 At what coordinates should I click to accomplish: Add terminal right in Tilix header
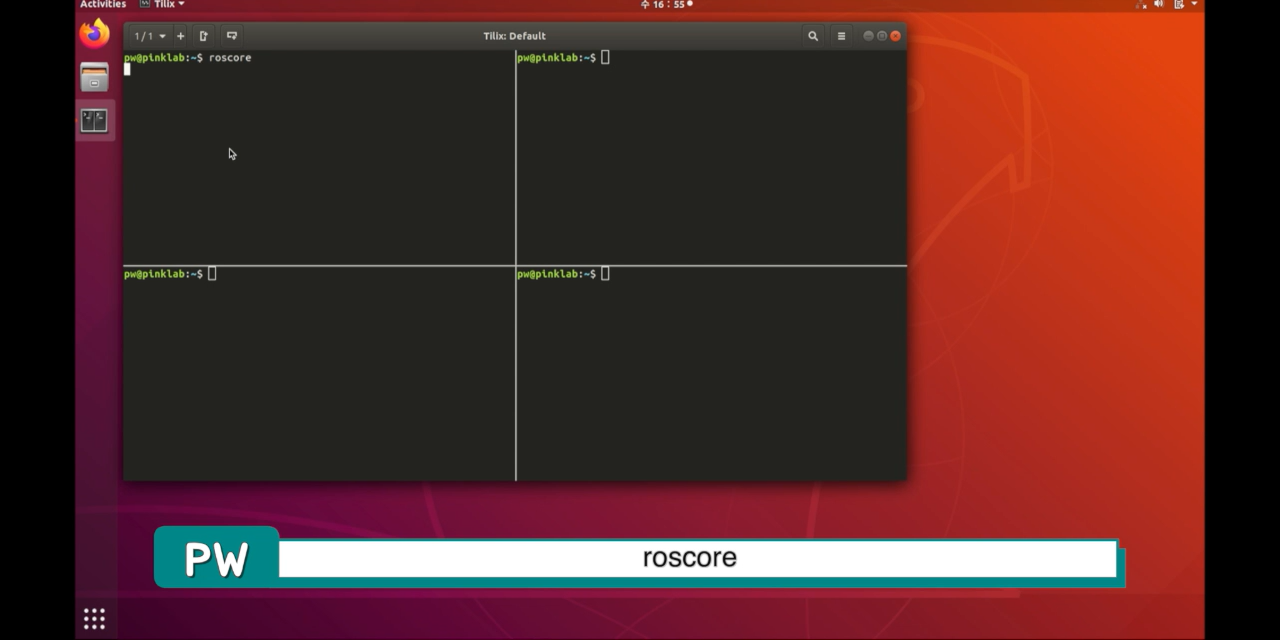coord(204,36)
